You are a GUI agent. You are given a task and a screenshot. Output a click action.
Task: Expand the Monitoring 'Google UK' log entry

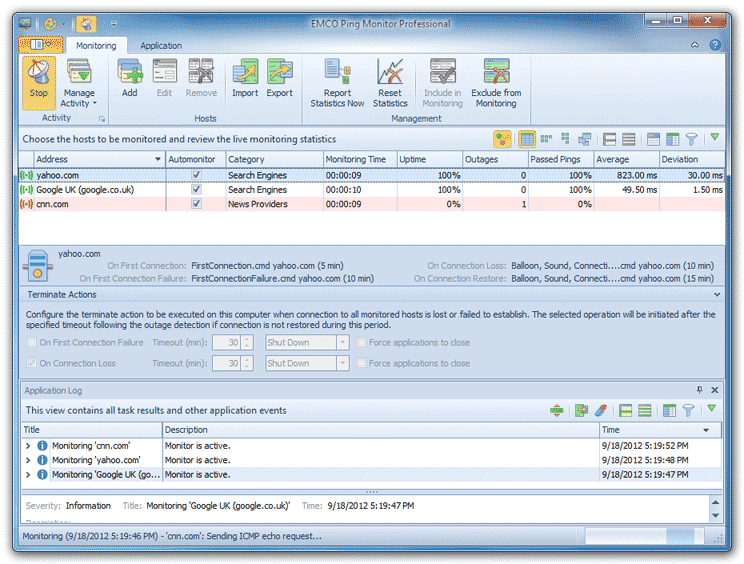[x=28, y=474]
